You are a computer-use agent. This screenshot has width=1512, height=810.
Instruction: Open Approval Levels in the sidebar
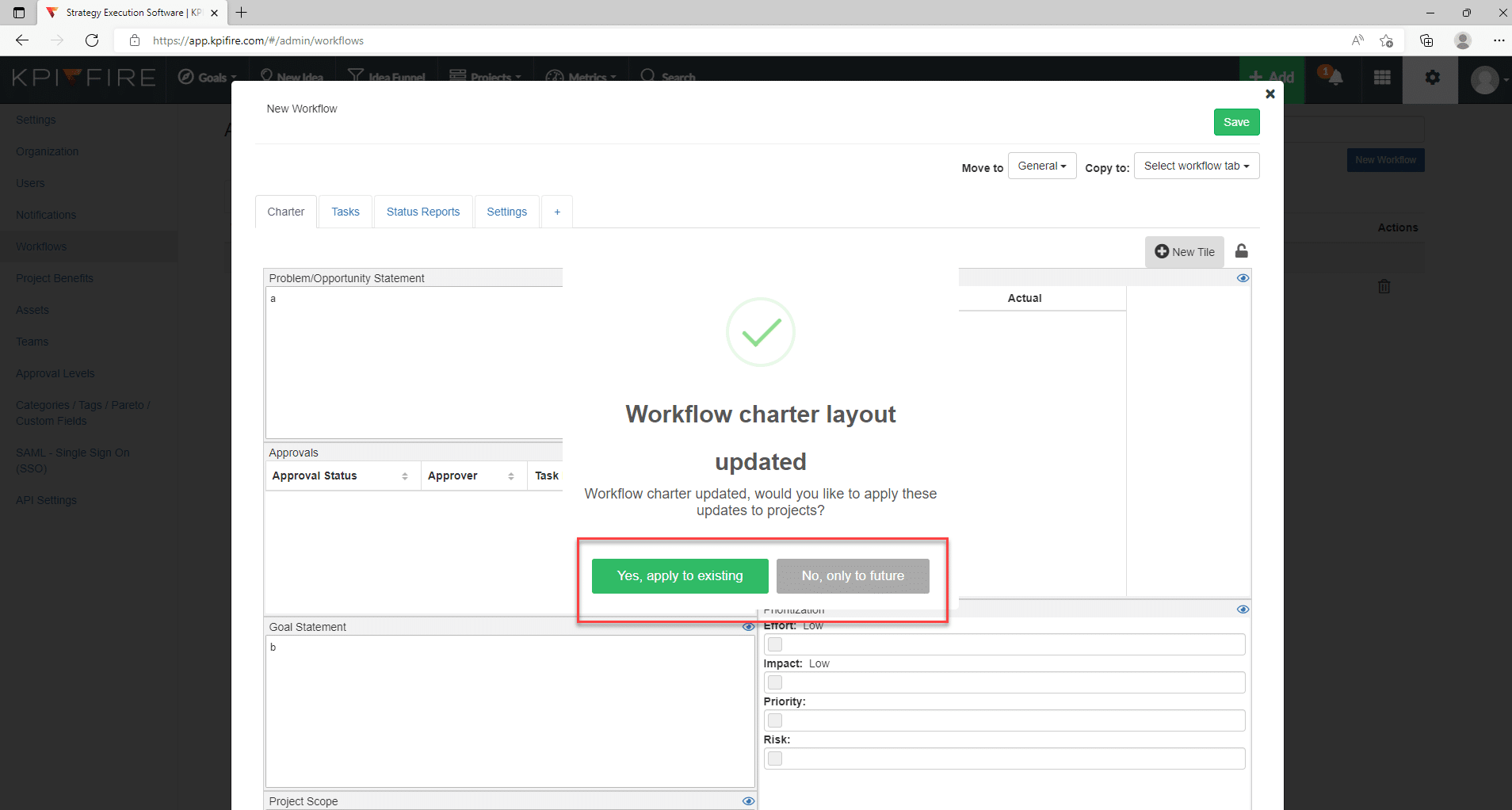(x=55, y=373)
